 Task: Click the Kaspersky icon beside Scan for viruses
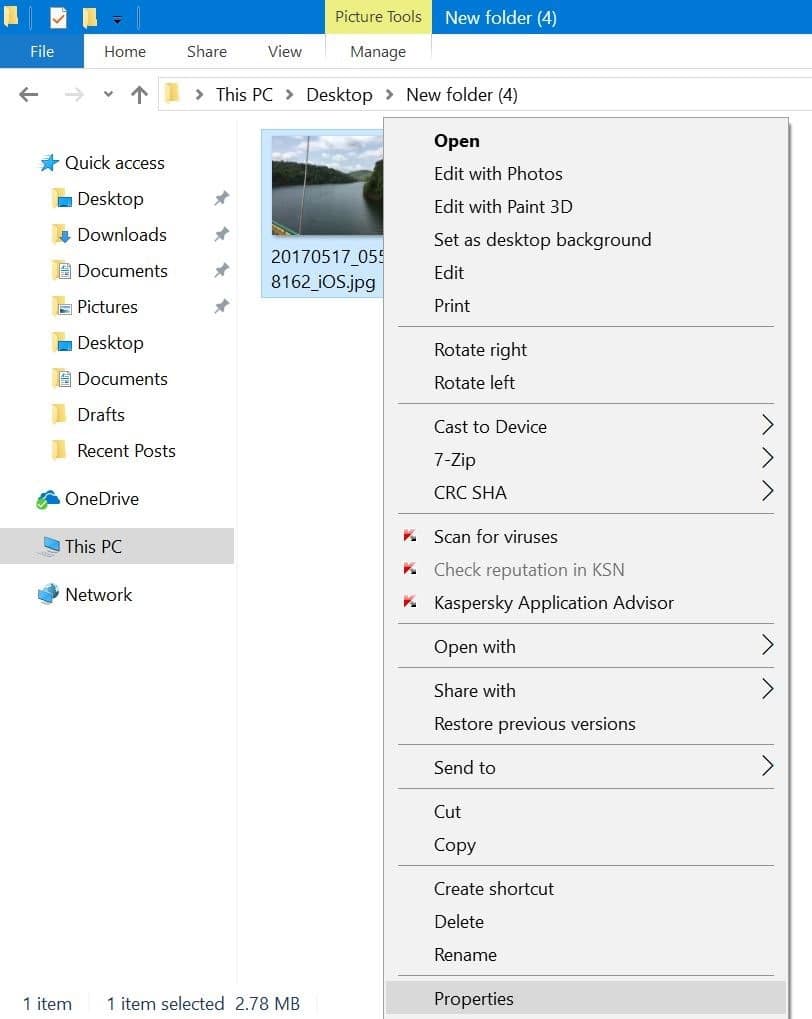(x=411, y=537)
